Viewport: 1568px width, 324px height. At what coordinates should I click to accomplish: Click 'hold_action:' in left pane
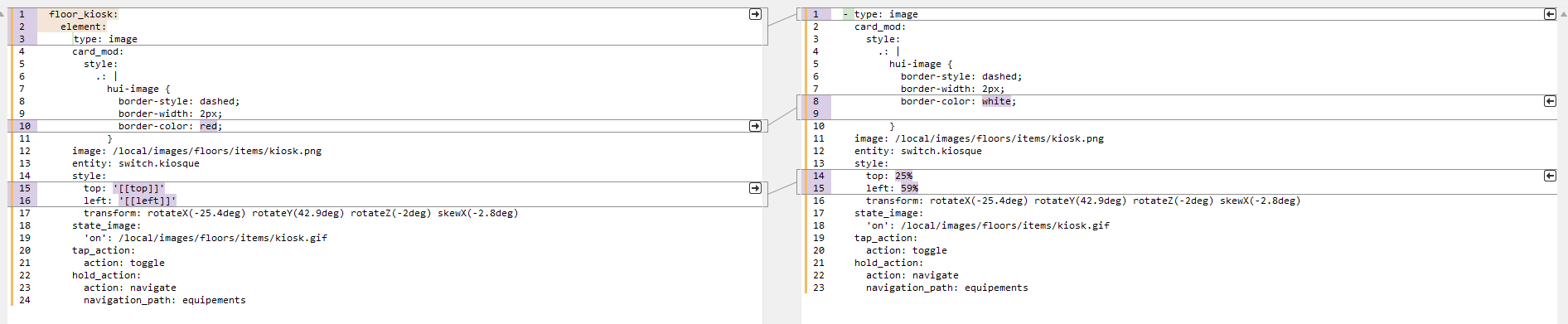[x=107, y=275]
